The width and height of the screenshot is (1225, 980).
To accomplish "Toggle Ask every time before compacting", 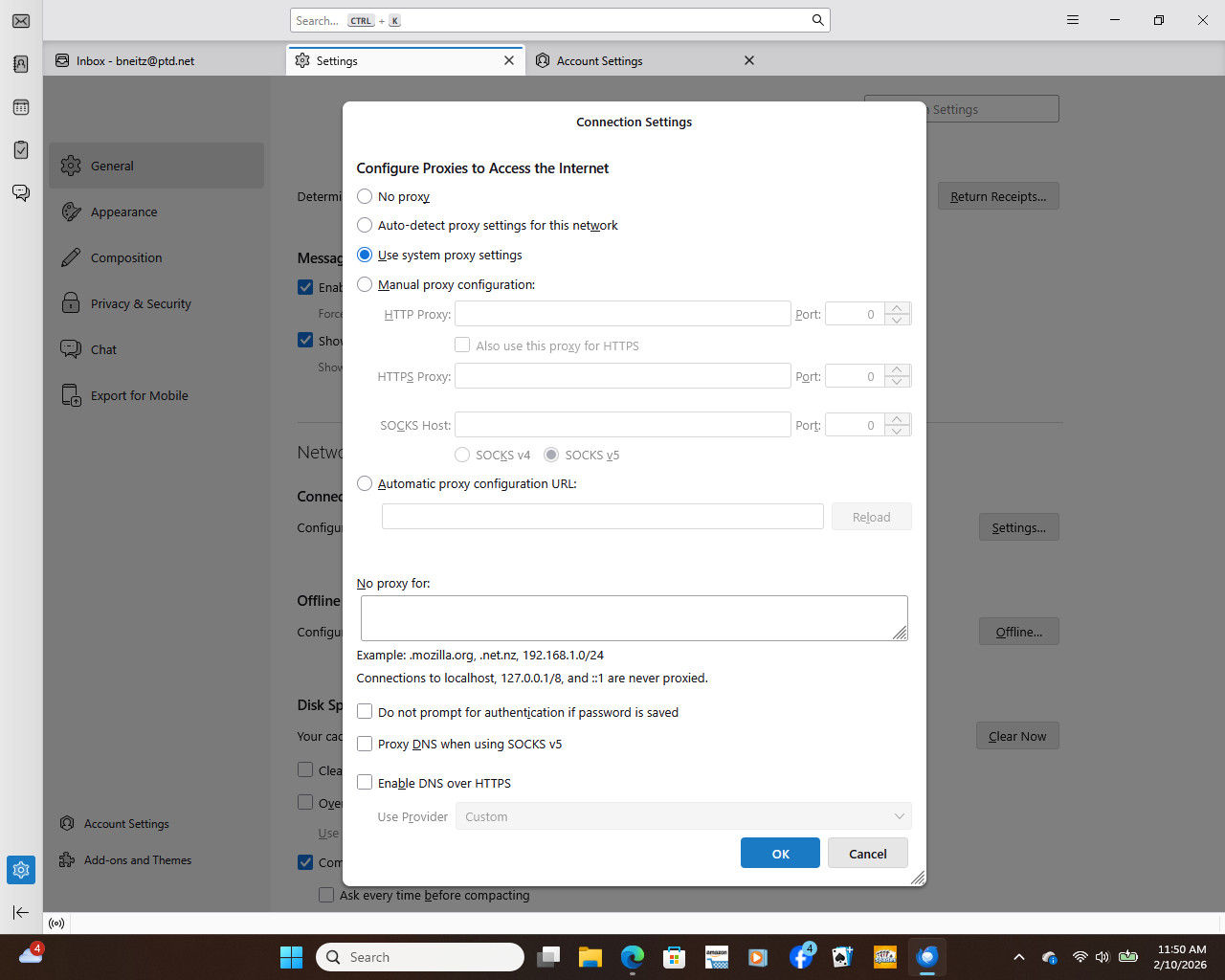I will 326,895.
